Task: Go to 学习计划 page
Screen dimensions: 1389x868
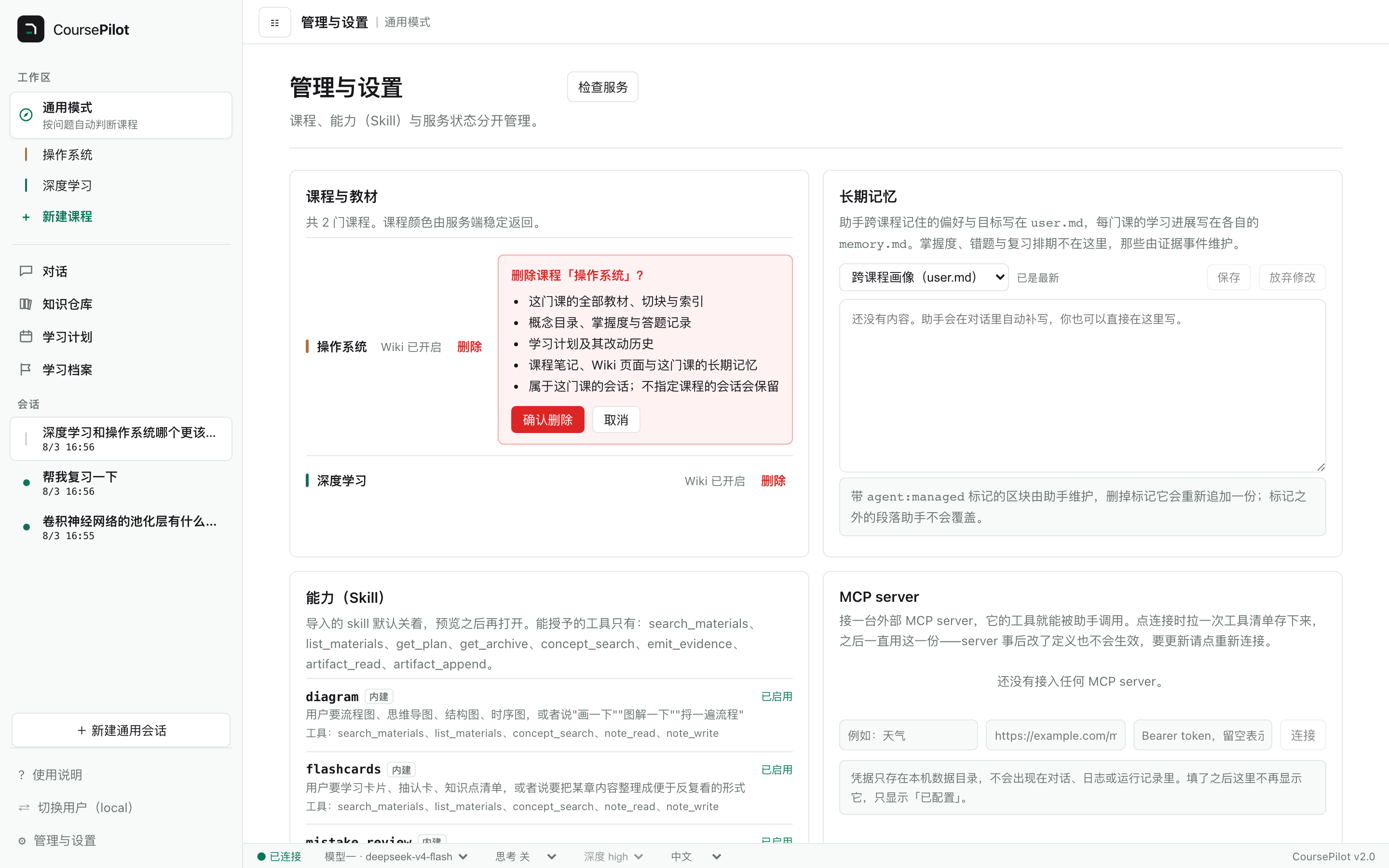Action: (x=121, y=337)
